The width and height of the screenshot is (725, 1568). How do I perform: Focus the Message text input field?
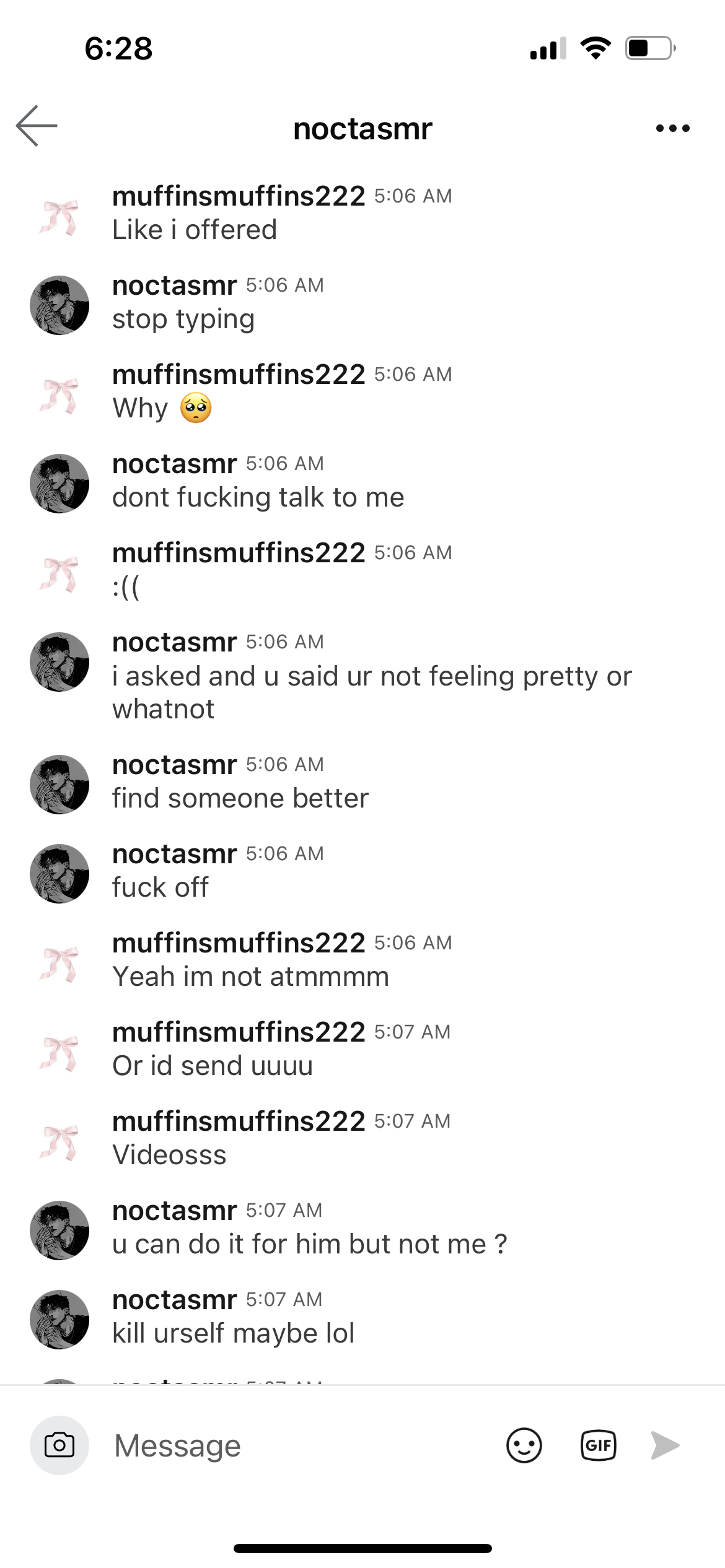pyautogui.click(x=297, y=1446)
